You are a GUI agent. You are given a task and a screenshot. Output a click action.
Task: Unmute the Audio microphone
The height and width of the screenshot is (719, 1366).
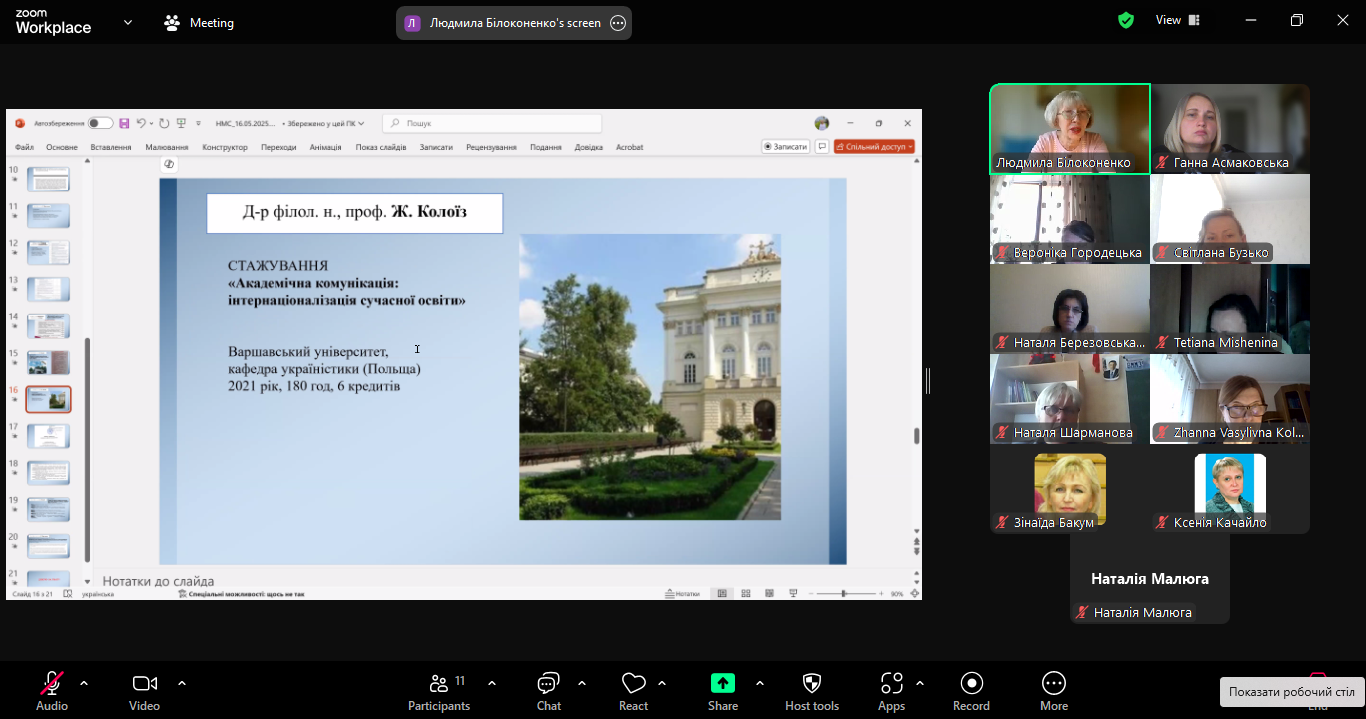point(52,684)
